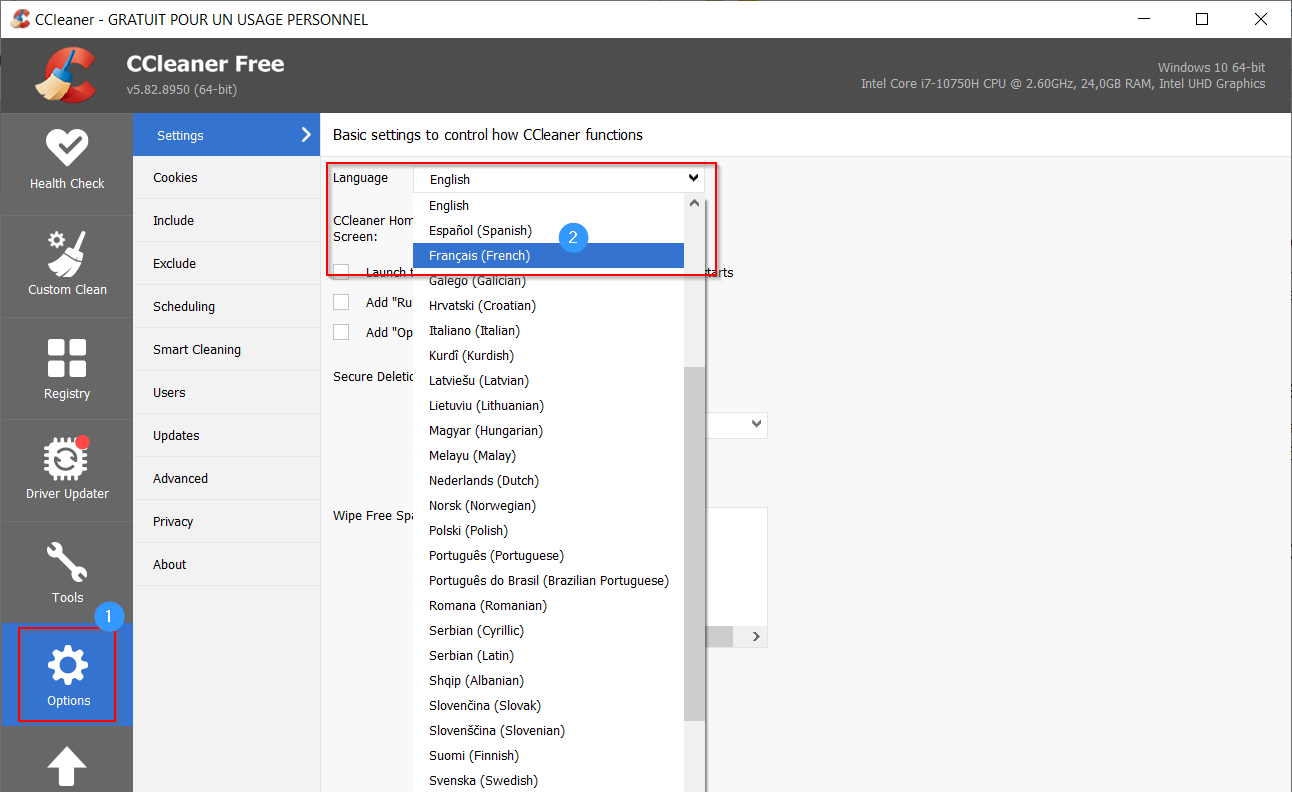This screenshot has height=792, width=1292.
Task: Pick Magyar (Hungarian) from the list
Action: (x=549, y=431)
